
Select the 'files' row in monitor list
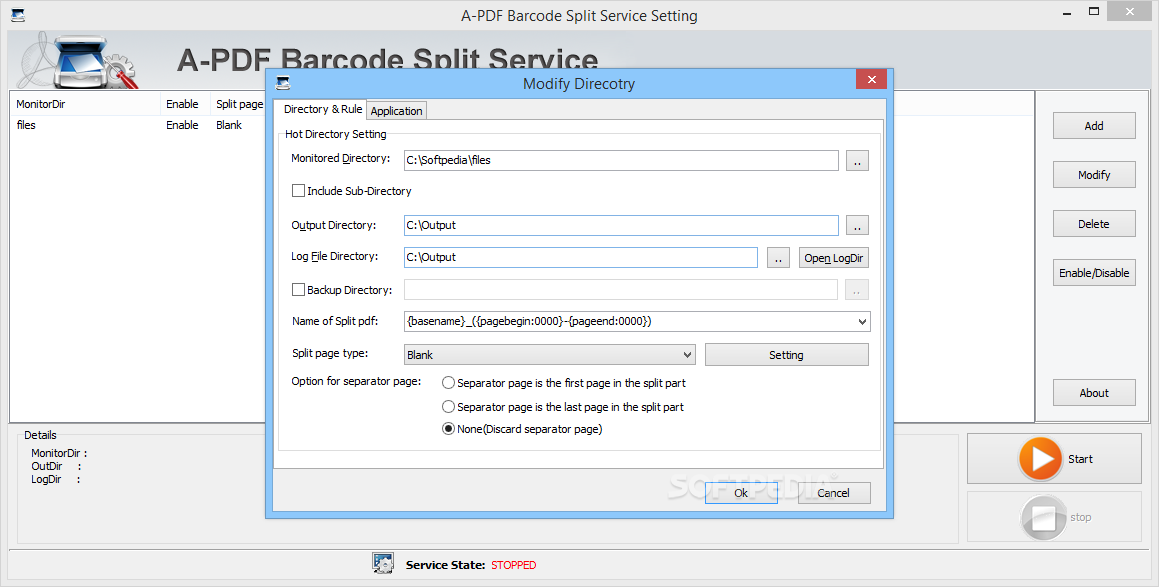point(137,125)
